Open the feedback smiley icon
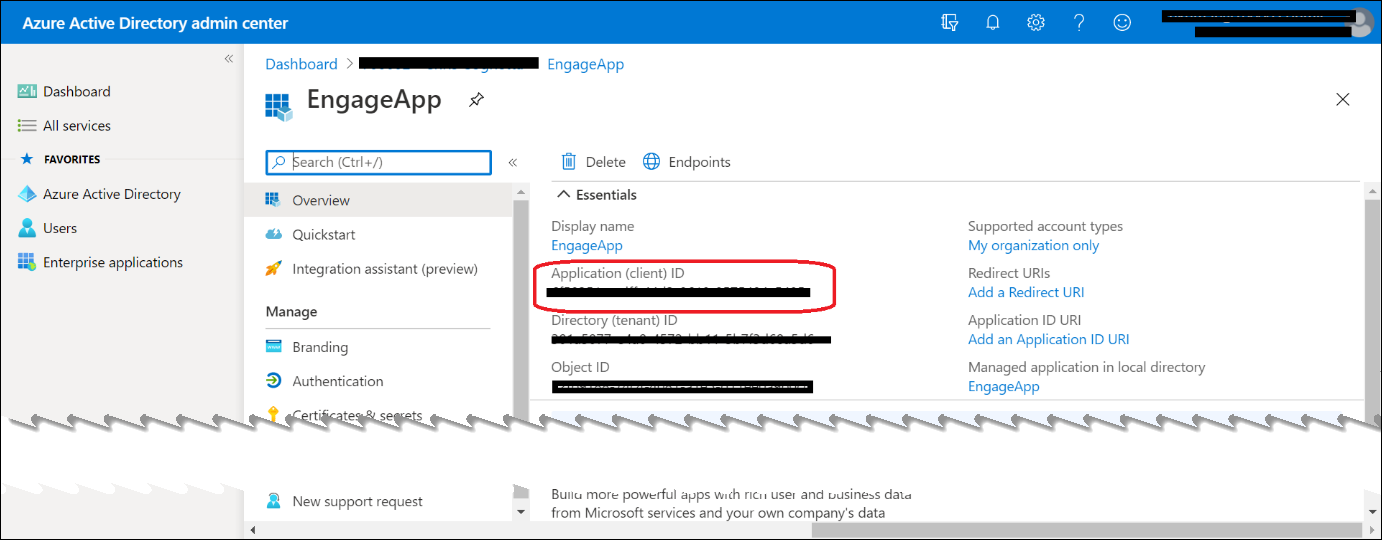The image size is (1382, 540). coord(1123,22)
